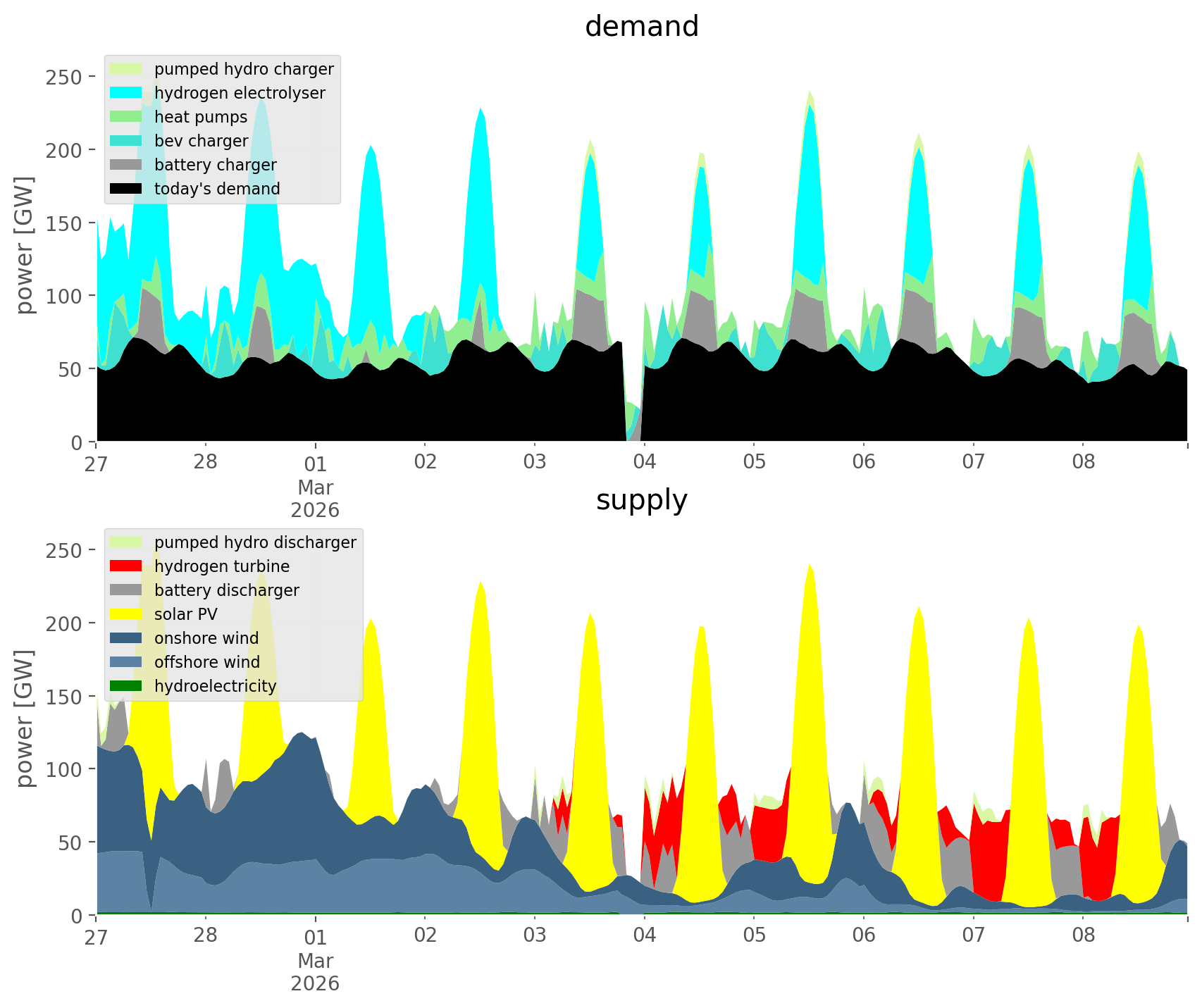Screen dimensions: 1202x1008
Task: Select the hydroelectricity green legend swatch
Action: point(127,686)
